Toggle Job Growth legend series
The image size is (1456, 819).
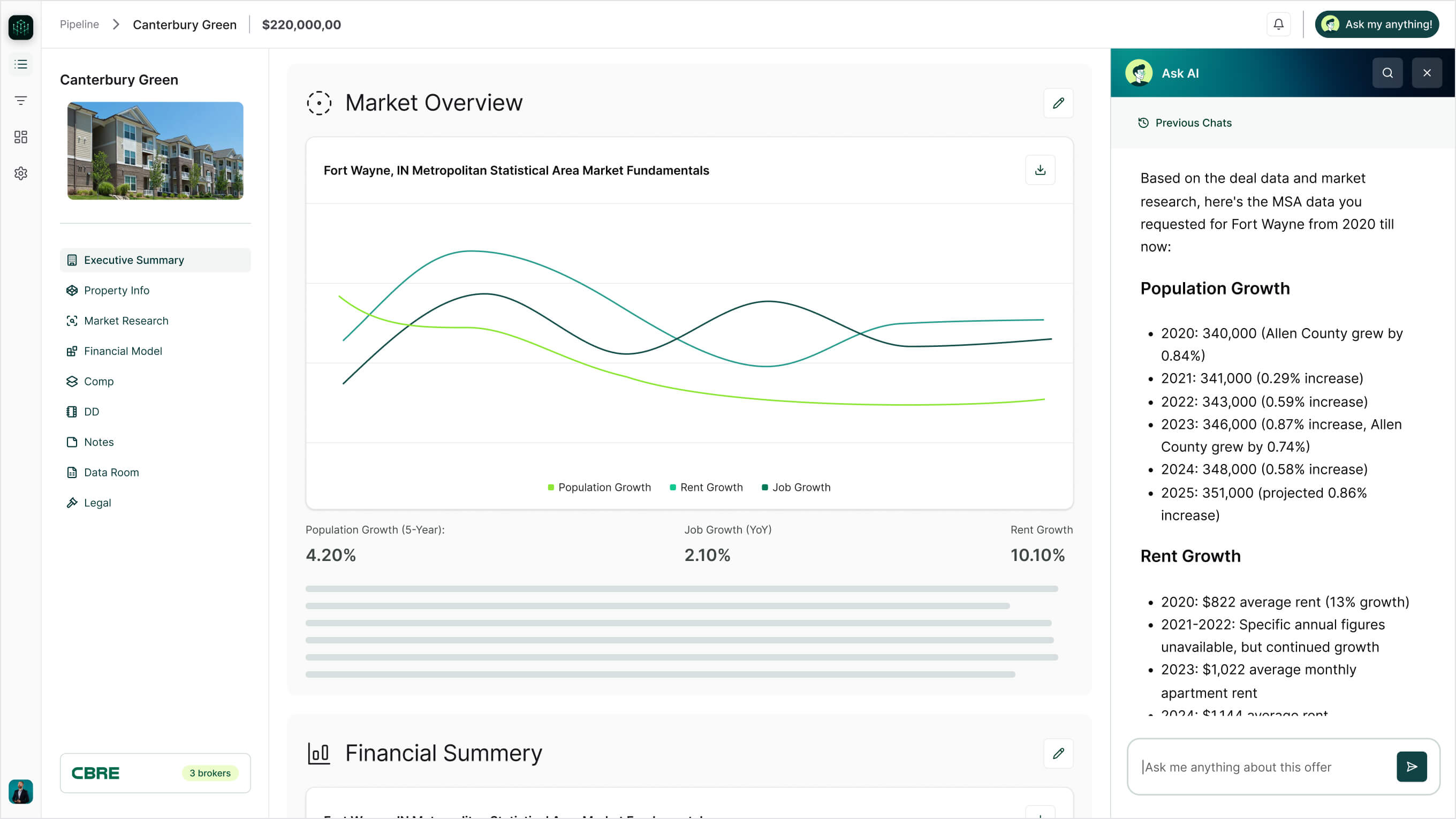click(796, 487)
